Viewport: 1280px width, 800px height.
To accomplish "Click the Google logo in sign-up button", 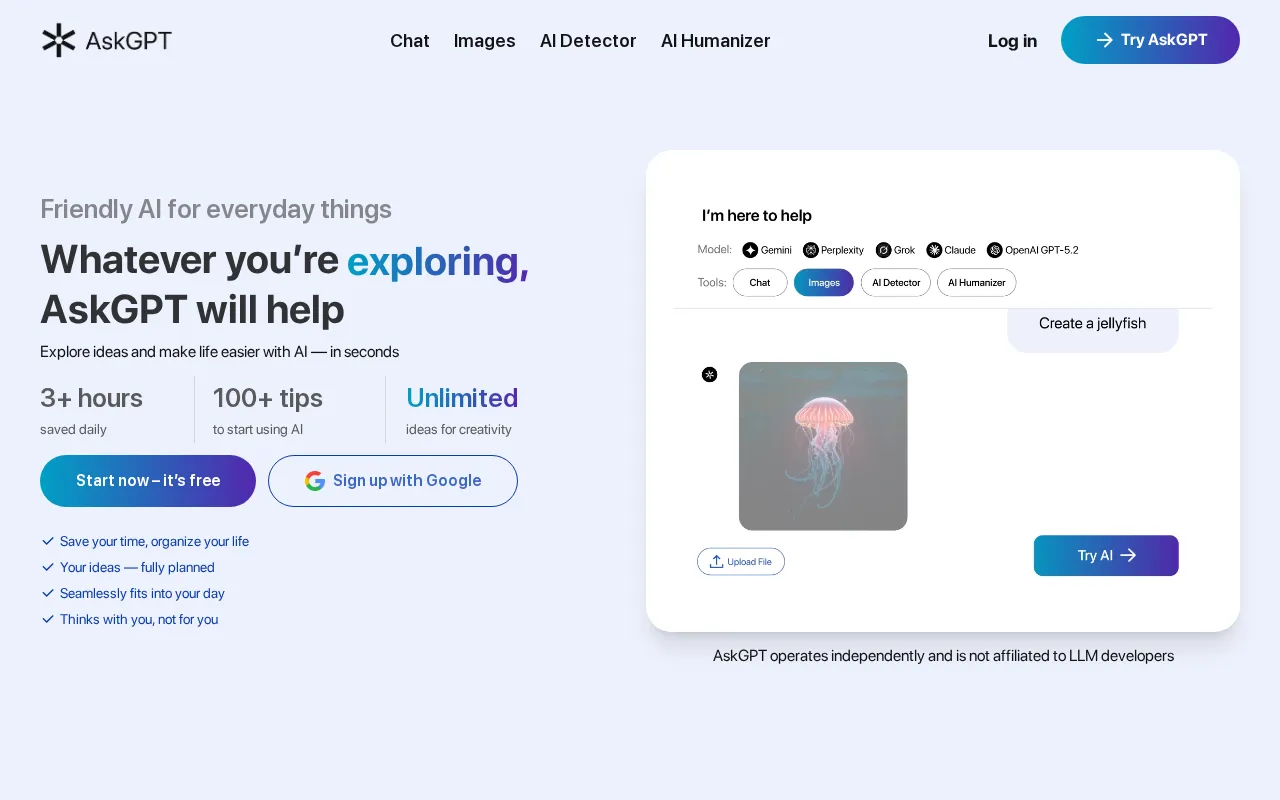I will pos(315,481).
